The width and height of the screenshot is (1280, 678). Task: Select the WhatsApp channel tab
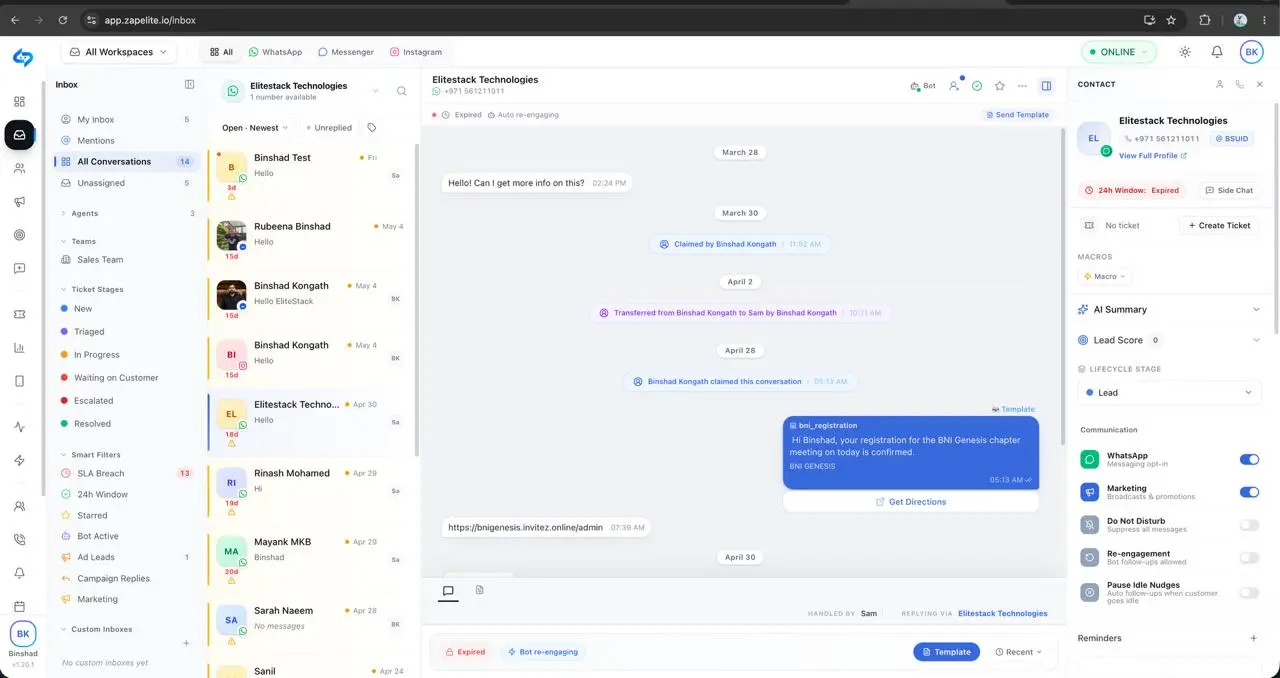(275, 52)
